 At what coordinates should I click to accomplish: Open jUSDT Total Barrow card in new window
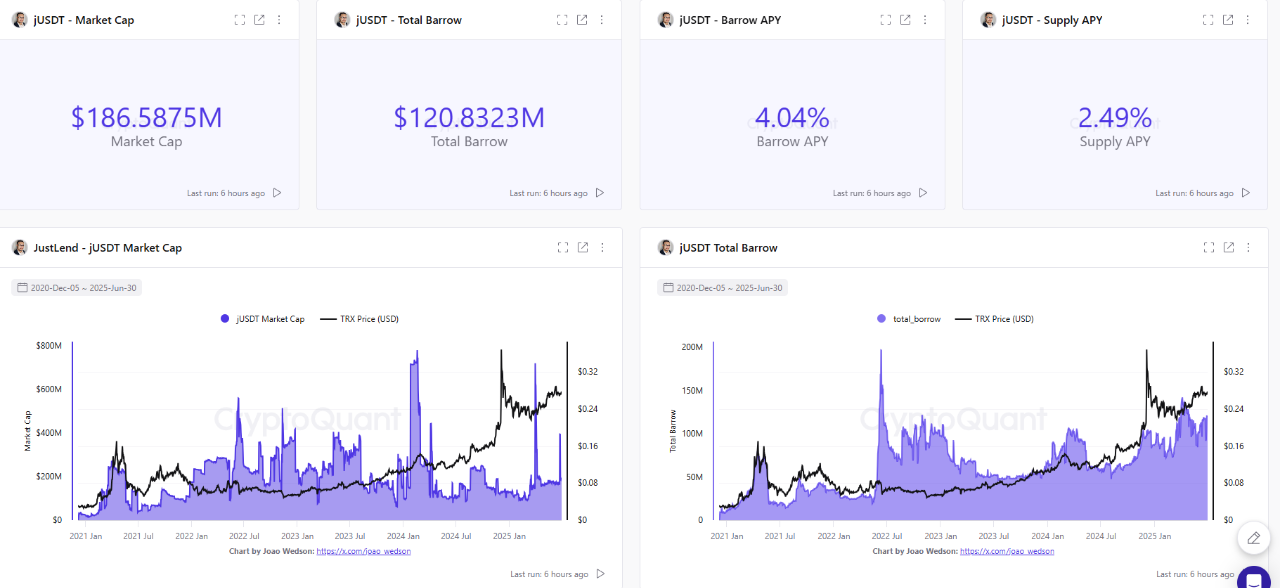click(583, 18)
